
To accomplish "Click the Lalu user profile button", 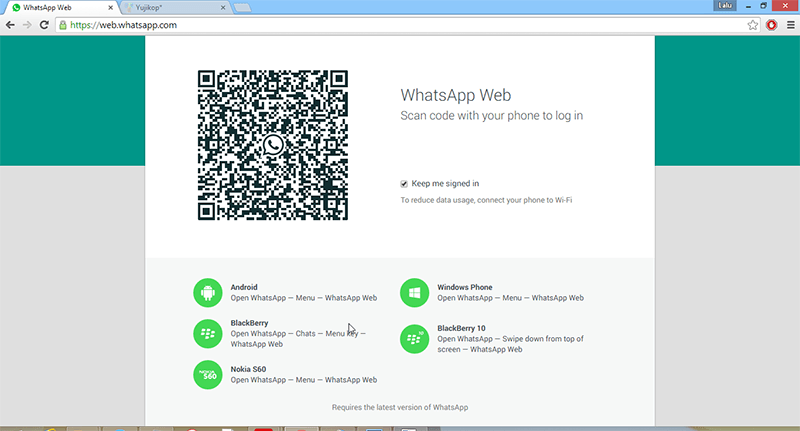I will tap(725, 6).
